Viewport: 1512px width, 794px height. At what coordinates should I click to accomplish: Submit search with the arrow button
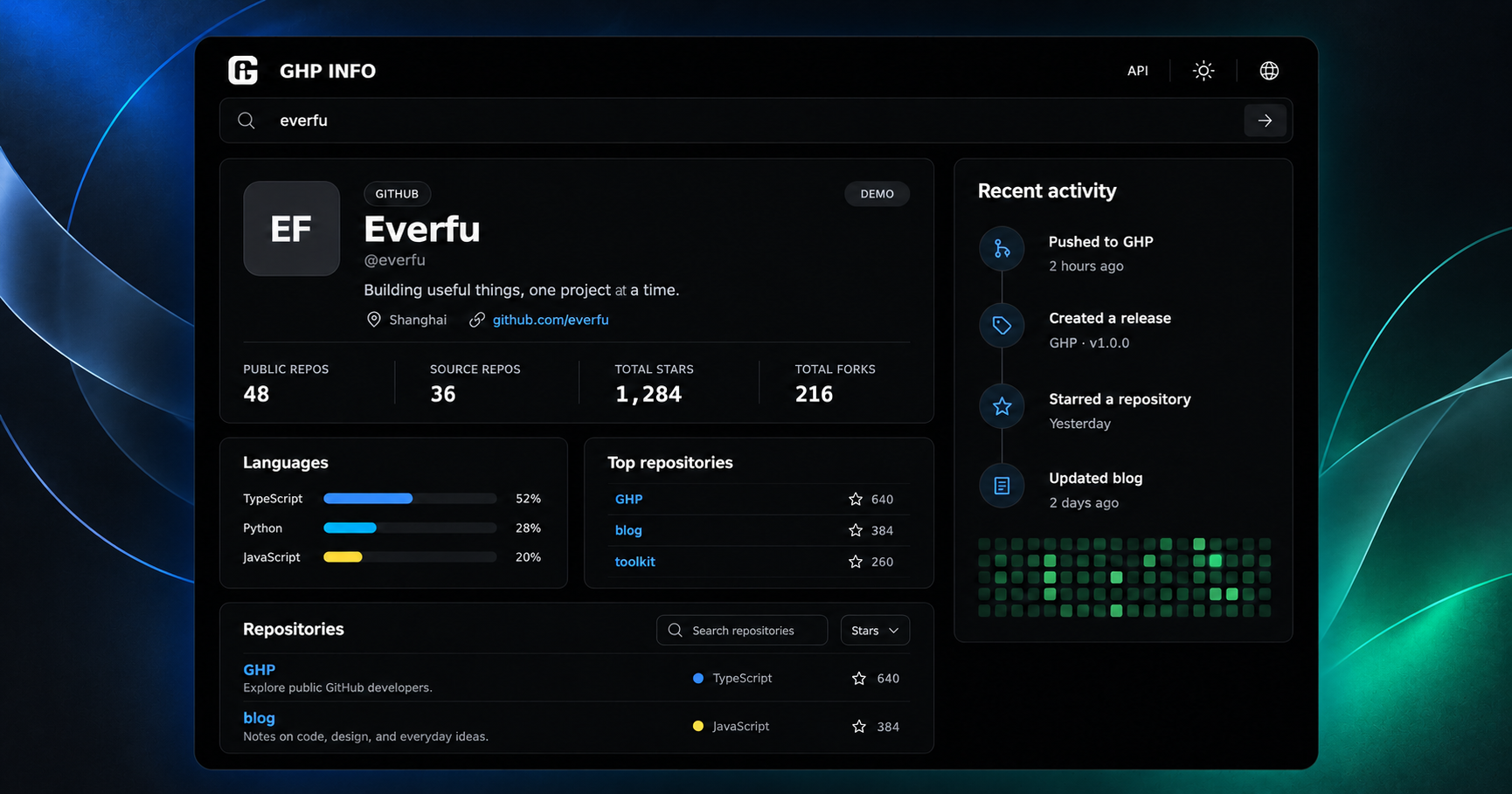pos(1265,121)
